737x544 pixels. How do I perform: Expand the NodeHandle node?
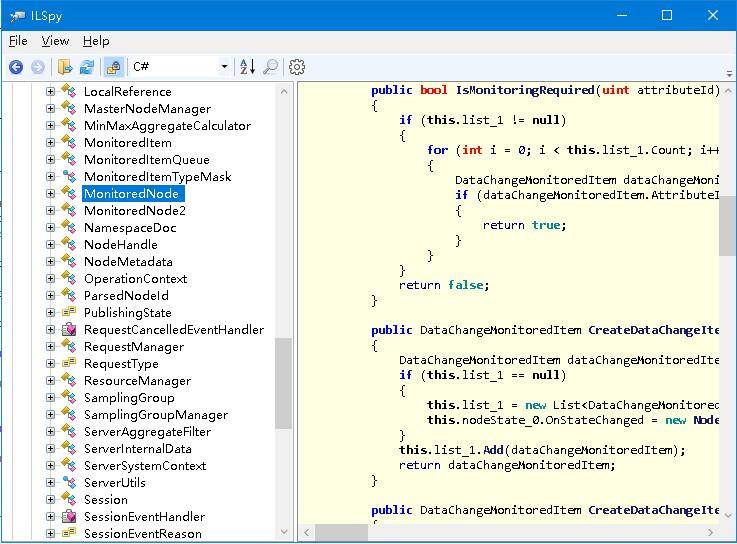50,244
